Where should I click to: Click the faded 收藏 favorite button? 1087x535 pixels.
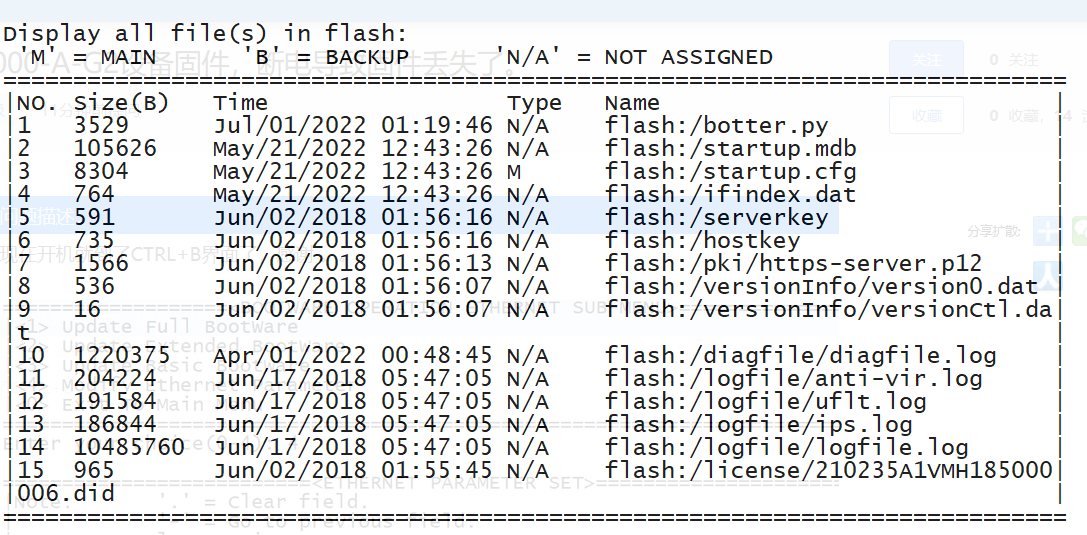point(925,116)
